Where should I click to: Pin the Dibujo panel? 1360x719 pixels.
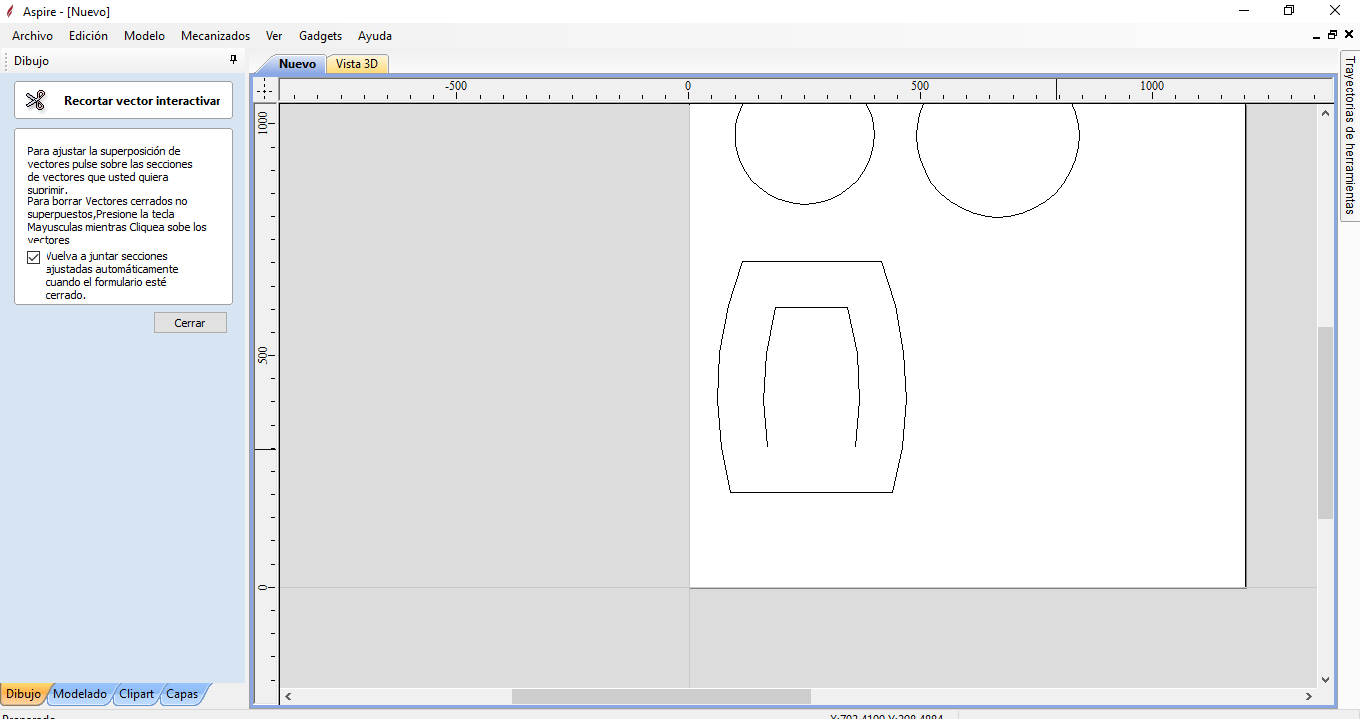point(234,60)
